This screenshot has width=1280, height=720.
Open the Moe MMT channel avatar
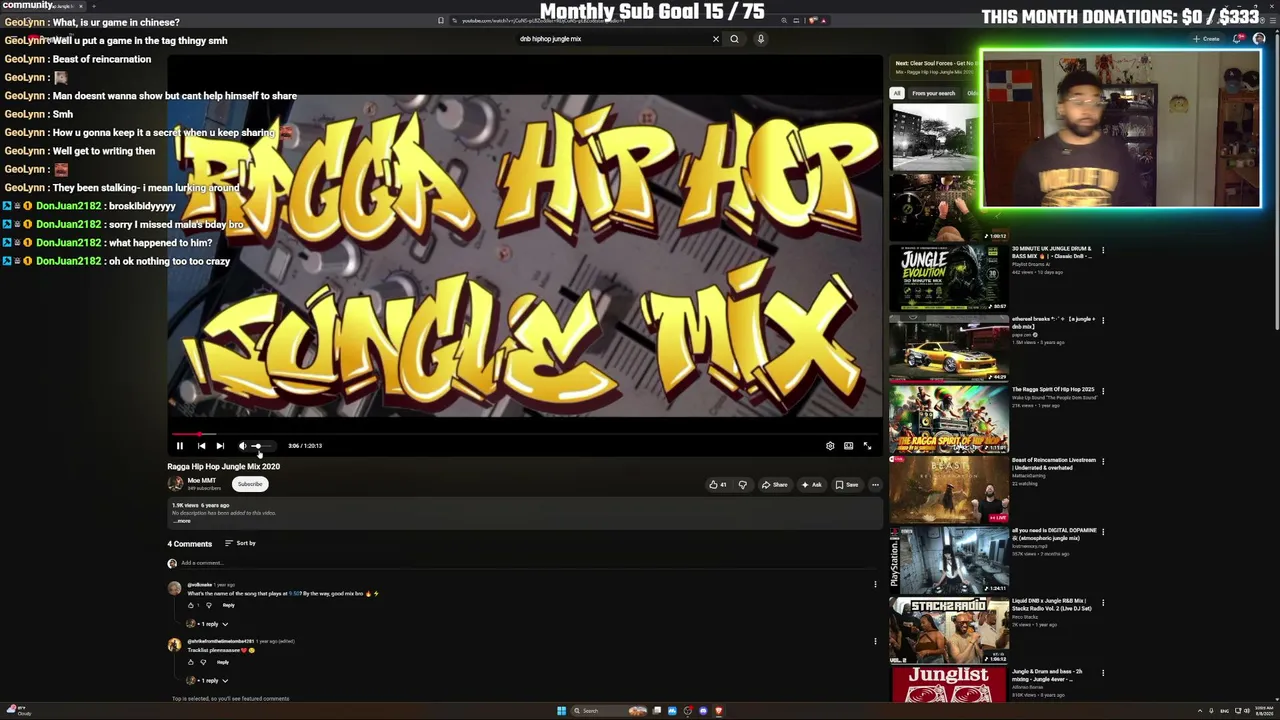175,484
